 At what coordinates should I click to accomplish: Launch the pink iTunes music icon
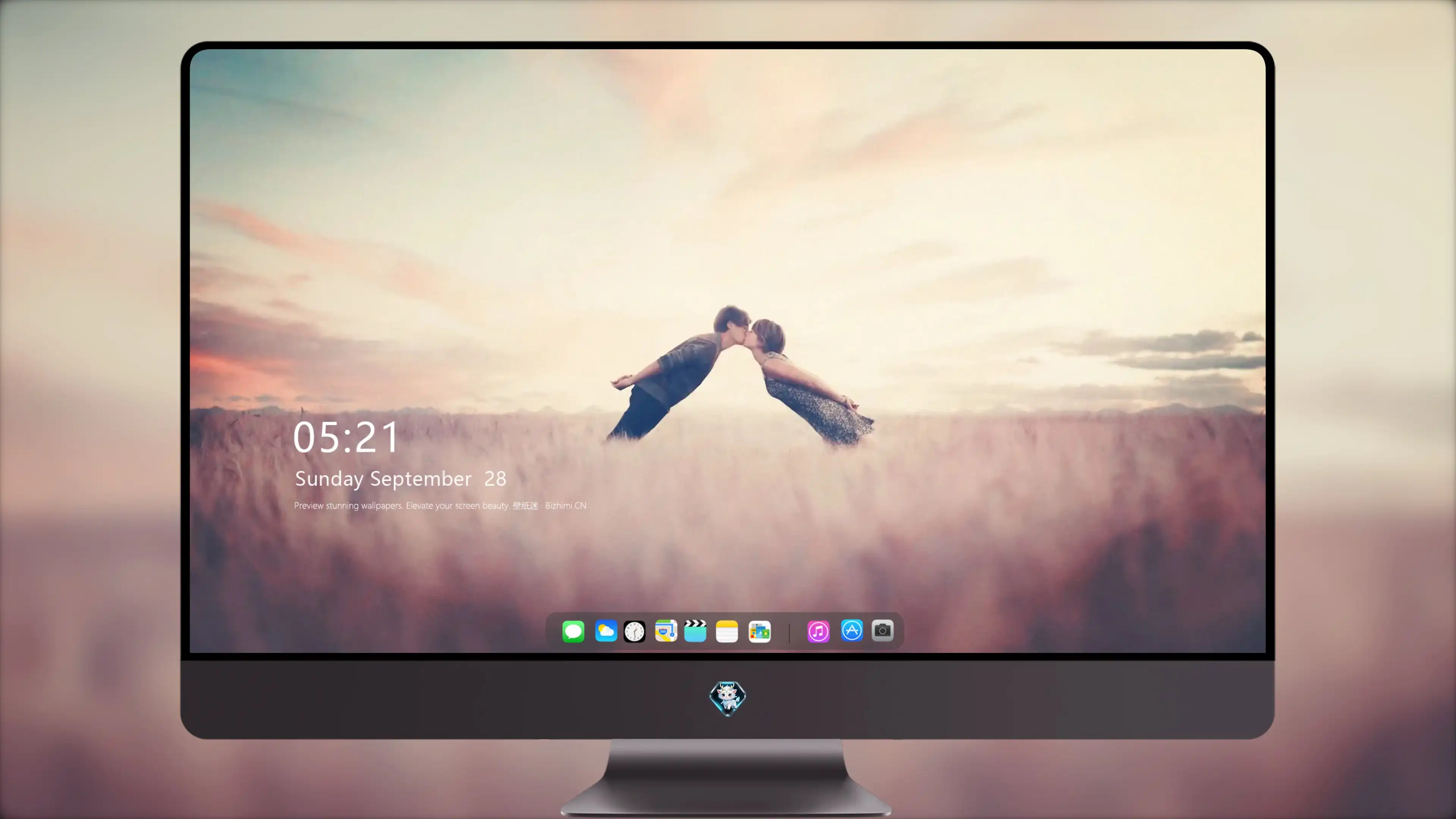coord(819,631)
